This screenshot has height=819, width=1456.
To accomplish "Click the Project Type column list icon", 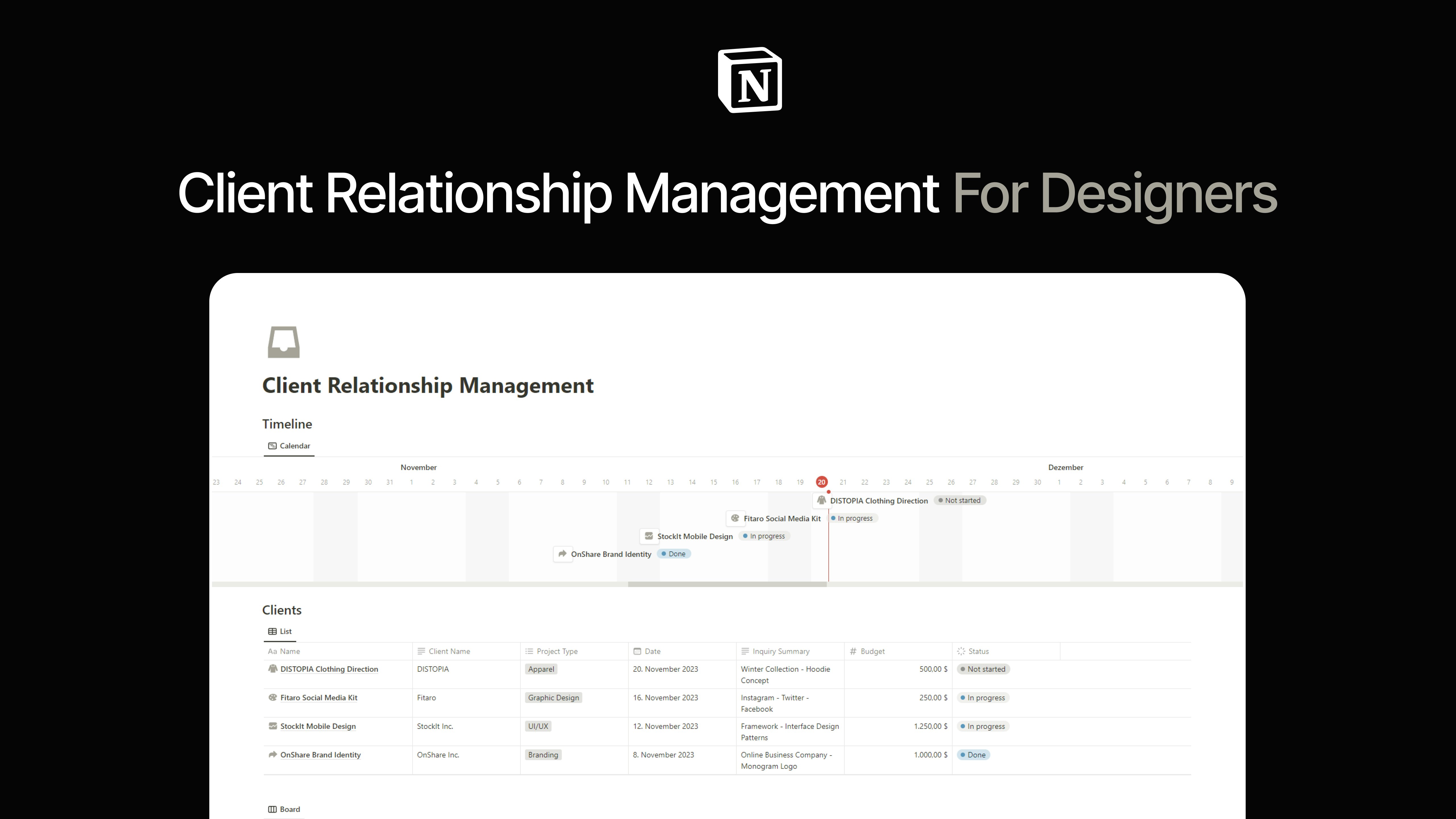I will [530, 651].
